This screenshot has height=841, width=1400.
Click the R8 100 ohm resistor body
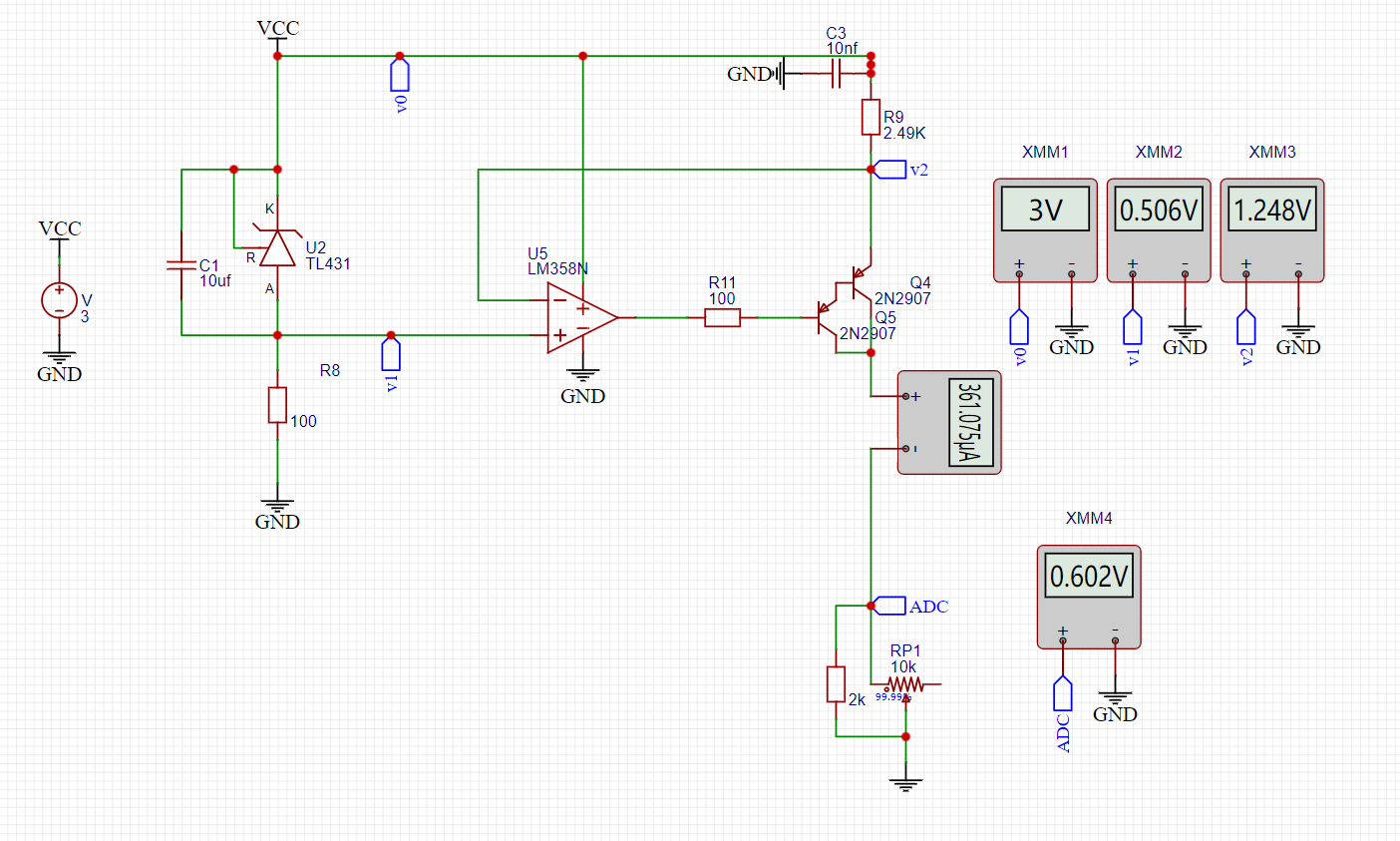277,405
